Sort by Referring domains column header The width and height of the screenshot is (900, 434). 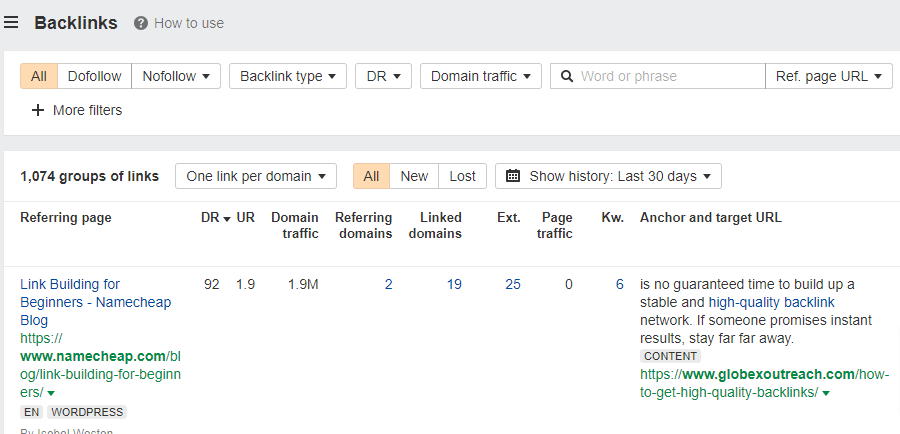point(364,226)
